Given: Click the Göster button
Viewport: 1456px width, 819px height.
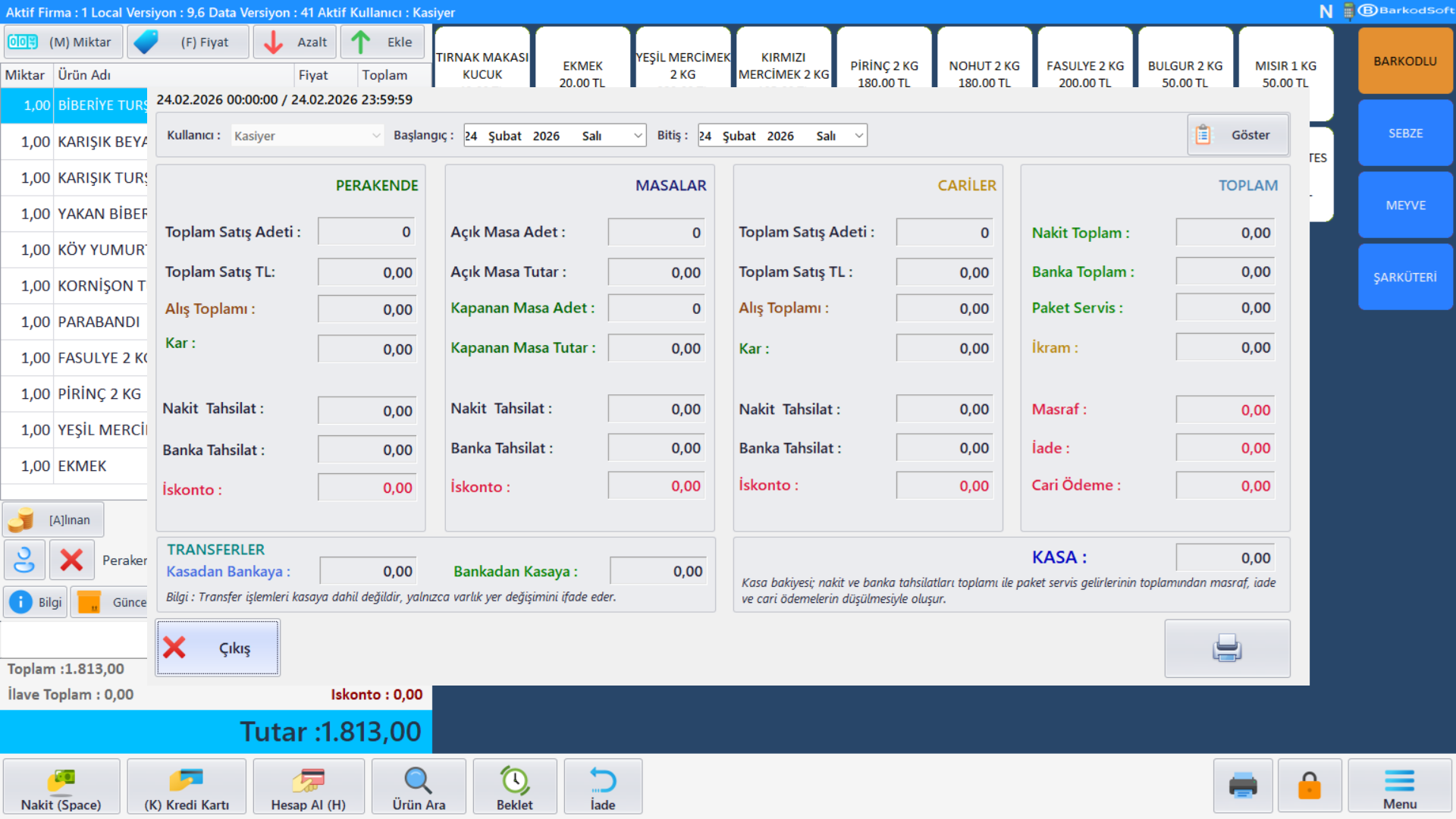Looking at the screenshot, I should click(1238, 135).
